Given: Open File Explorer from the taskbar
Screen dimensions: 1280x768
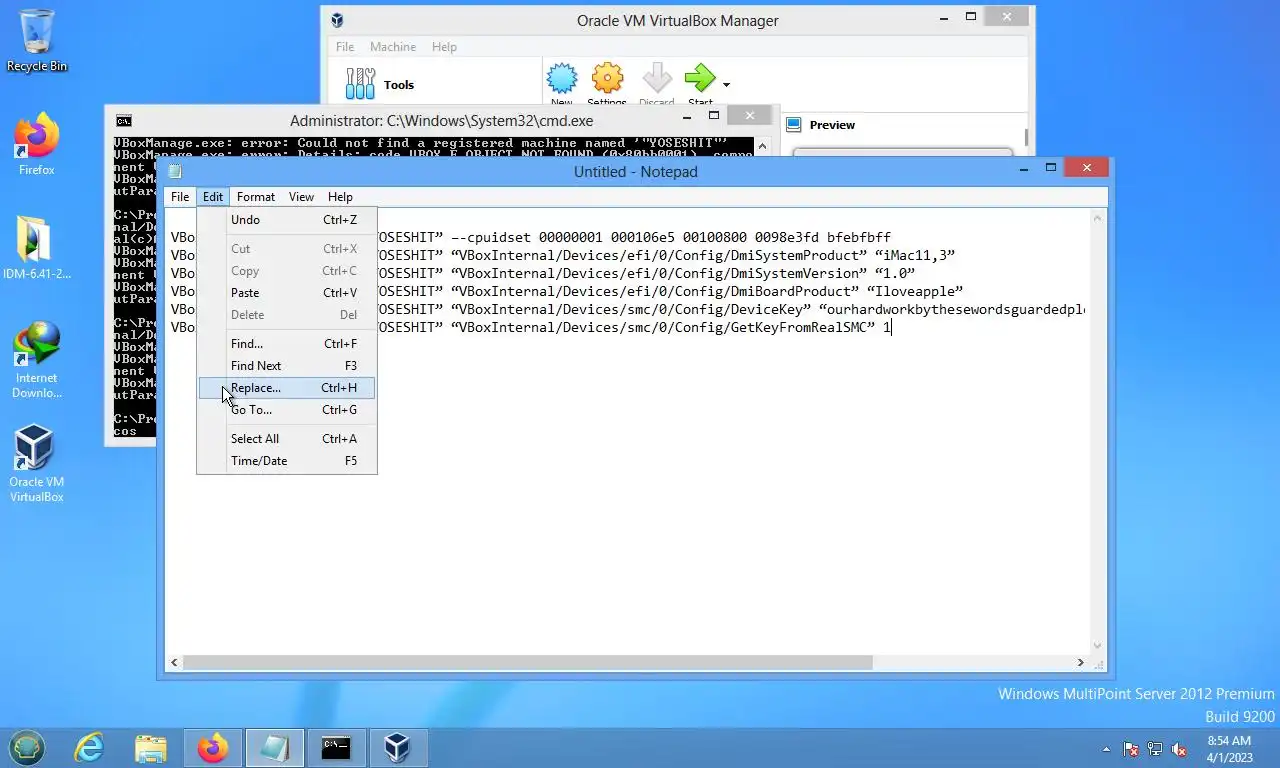Looking at the screenshot, I should (x=151, y=747).
